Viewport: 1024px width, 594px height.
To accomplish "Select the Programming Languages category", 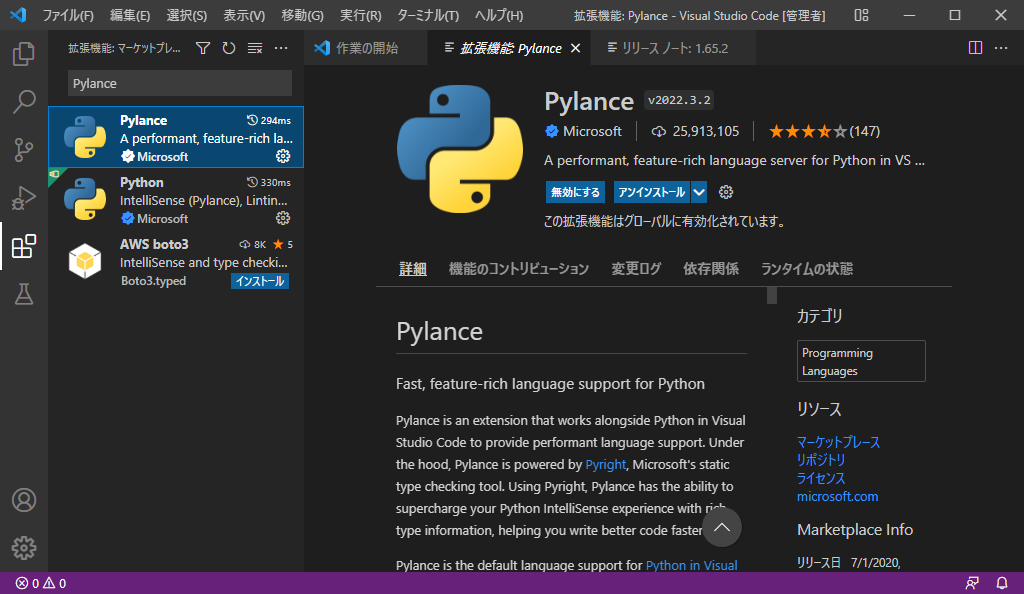I will tap(861, 361).
